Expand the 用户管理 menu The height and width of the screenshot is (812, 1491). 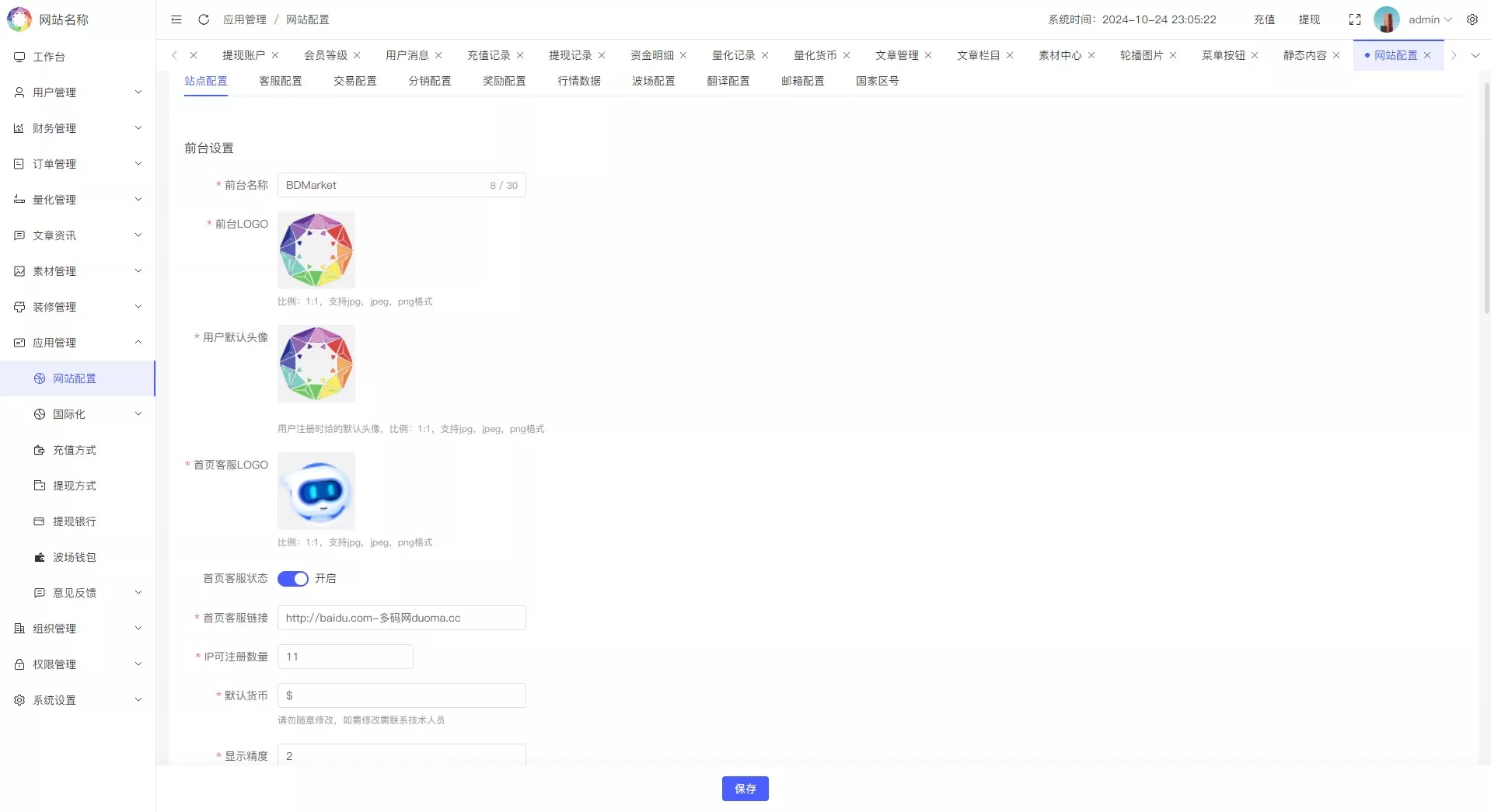point(78,92)
